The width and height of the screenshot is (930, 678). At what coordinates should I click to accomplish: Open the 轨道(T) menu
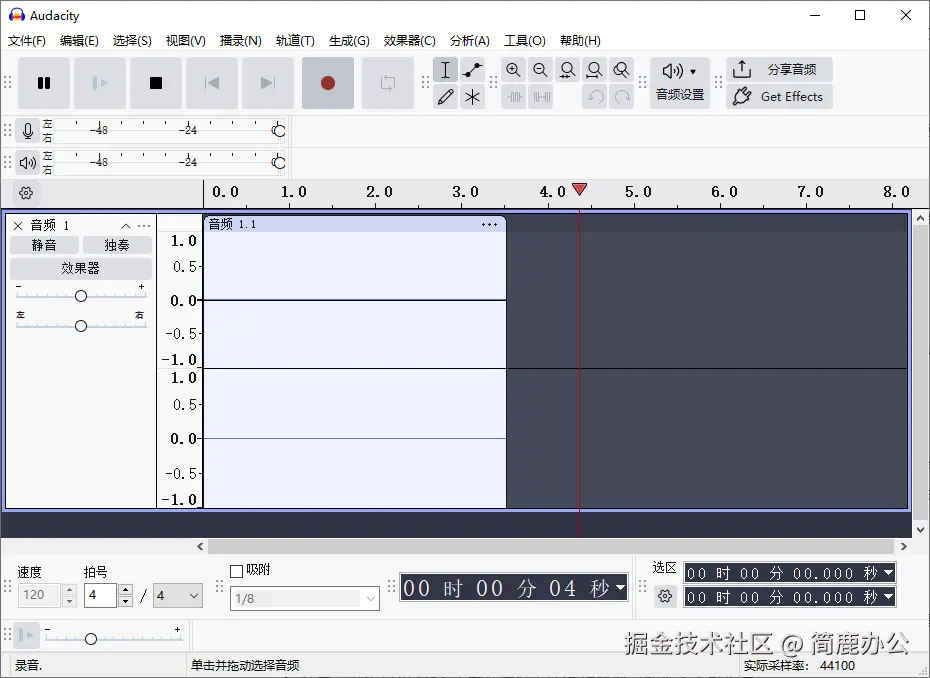pos(295,41)
